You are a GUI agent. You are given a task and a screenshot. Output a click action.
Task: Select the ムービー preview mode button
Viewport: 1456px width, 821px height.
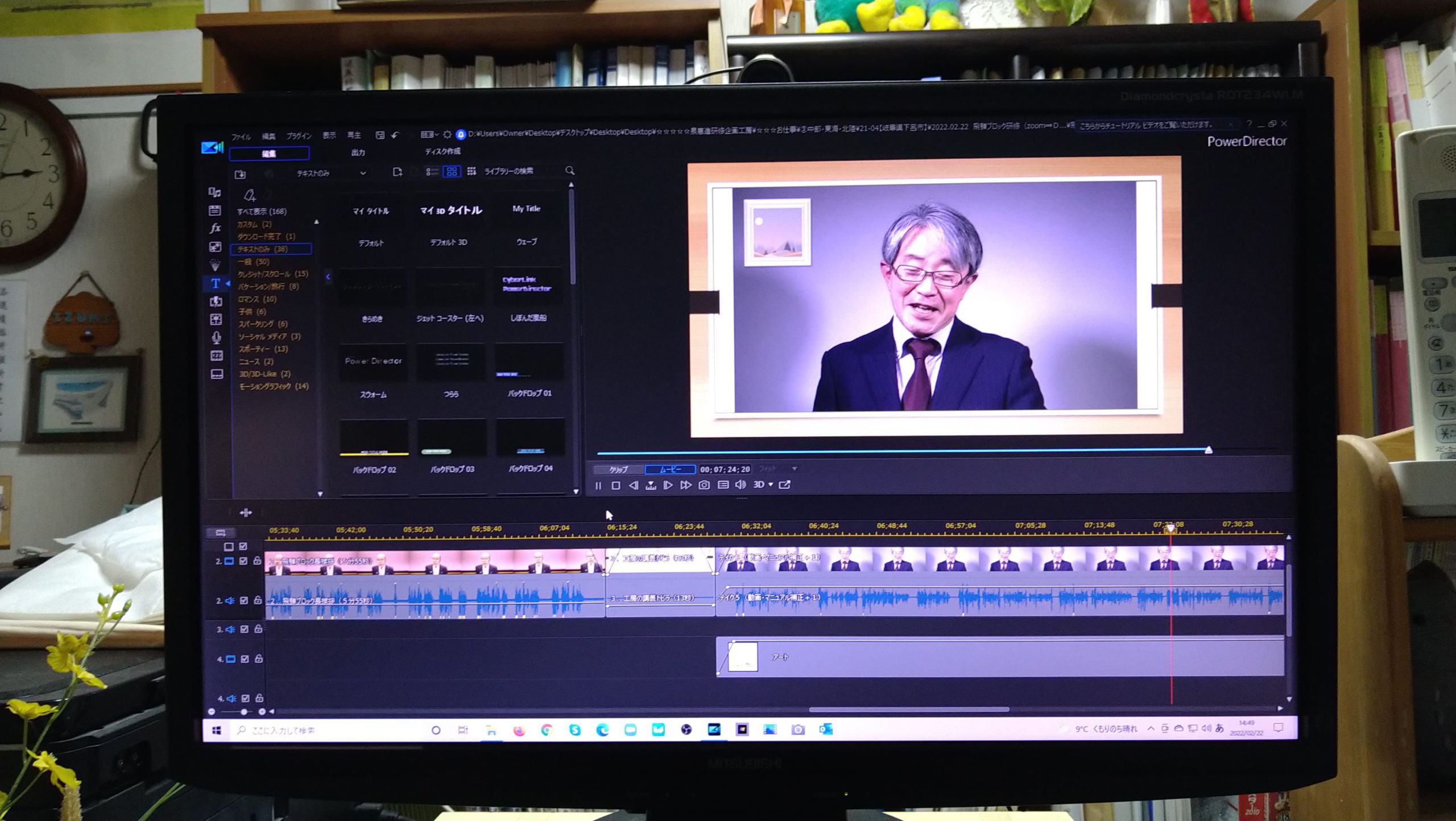pos(670,469)
